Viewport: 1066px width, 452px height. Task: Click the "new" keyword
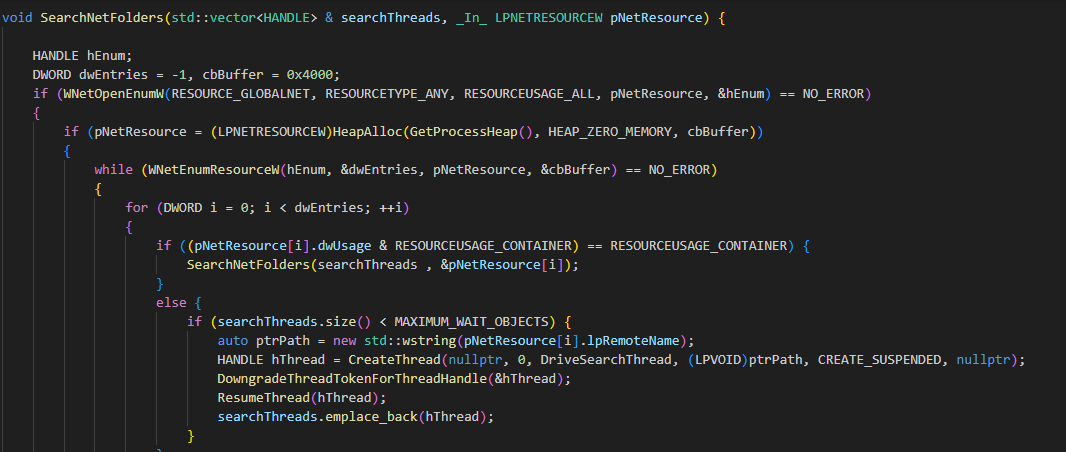tap(345, 341)
